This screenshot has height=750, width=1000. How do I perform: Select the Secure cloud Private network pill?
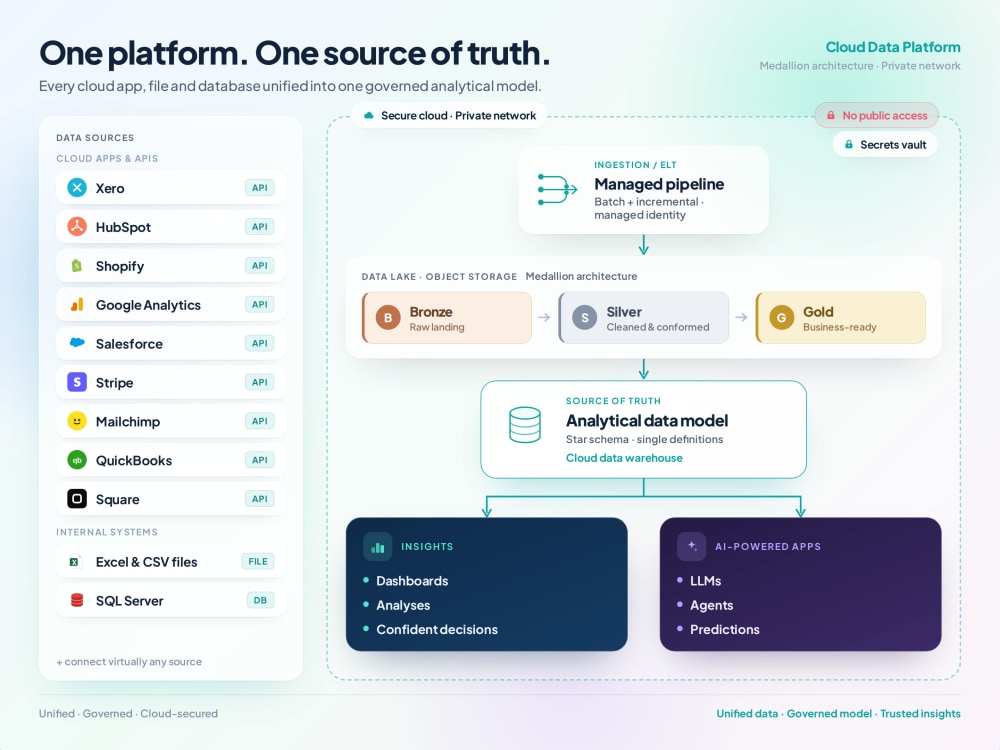(x=449, y=115)
